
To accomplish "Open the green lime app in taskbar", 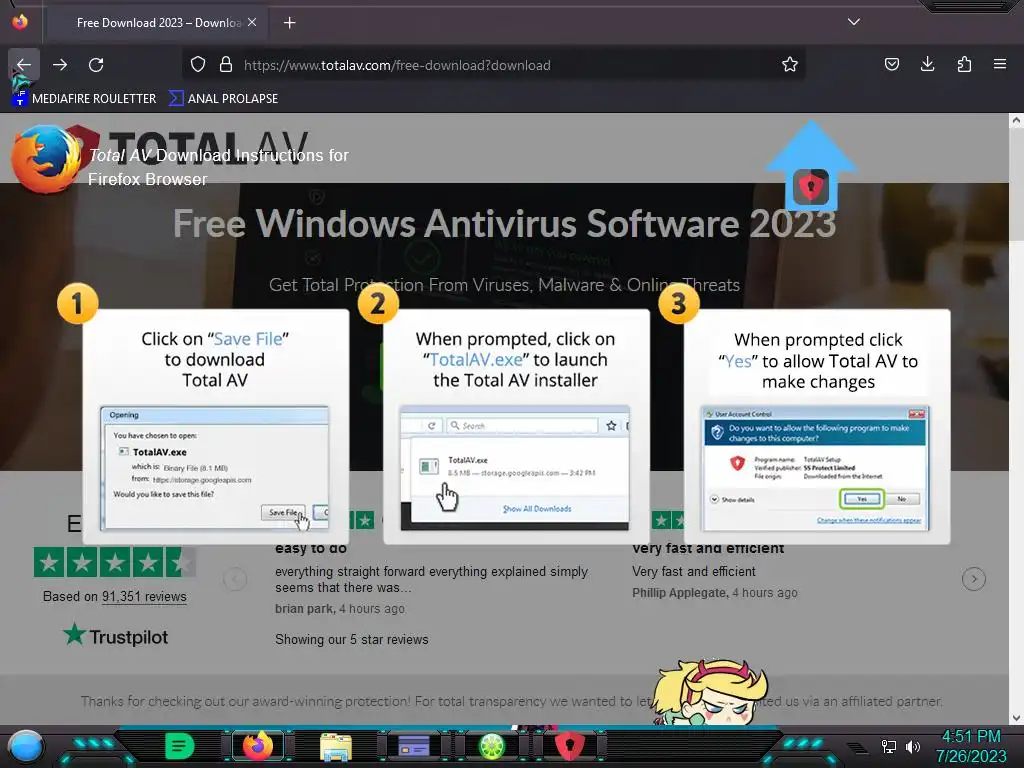I will pyautogui.click(x=492, y=746).
